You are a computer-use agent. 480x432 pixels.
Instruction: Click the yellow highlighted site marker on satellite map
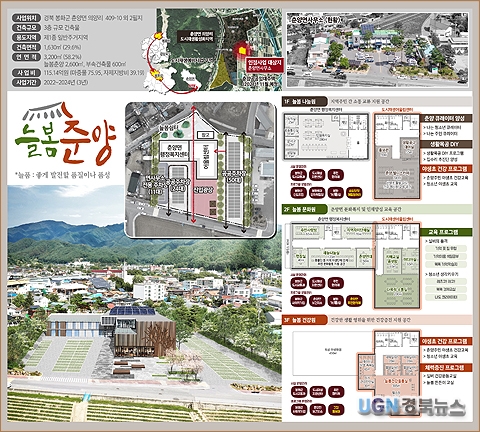click(x=243, y=51)
